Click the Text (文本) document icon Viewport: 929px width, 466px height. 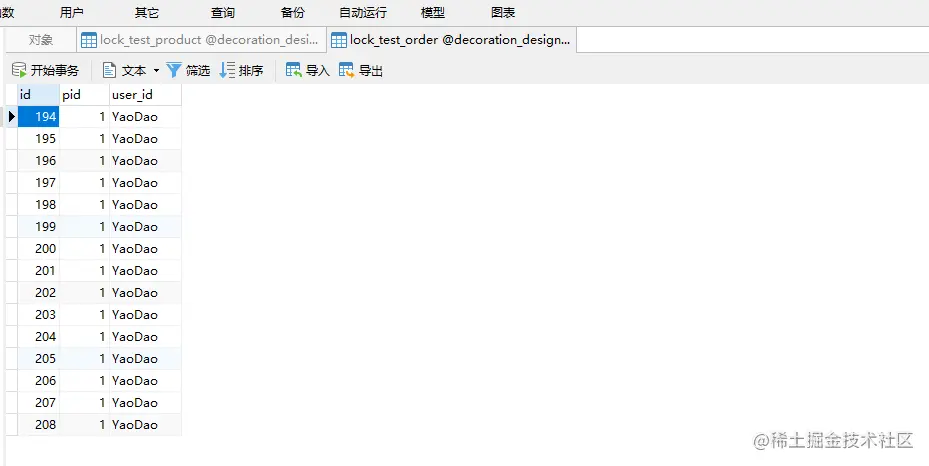coord(109,70)
